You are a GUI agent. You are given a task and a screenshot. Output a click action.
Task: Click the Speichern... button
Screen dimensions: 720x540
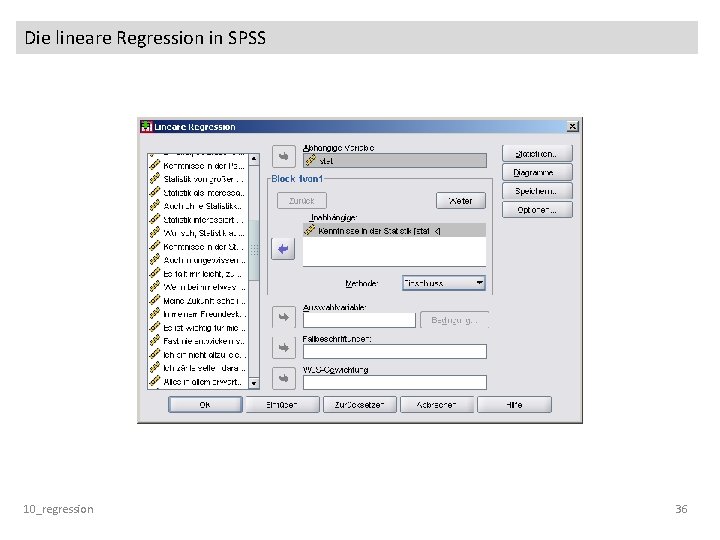point(537,191)
